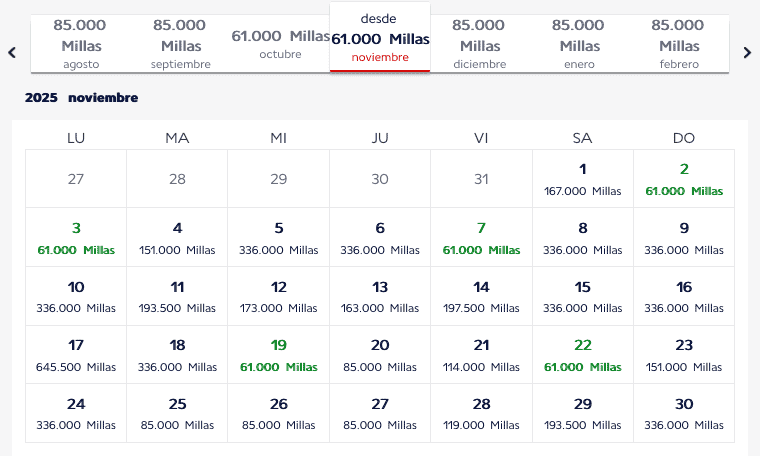Click the previous months left arrow
Image resolution: width=760 pixels, height=456 pixels.
pyautogui.click(x=12, y=53)
